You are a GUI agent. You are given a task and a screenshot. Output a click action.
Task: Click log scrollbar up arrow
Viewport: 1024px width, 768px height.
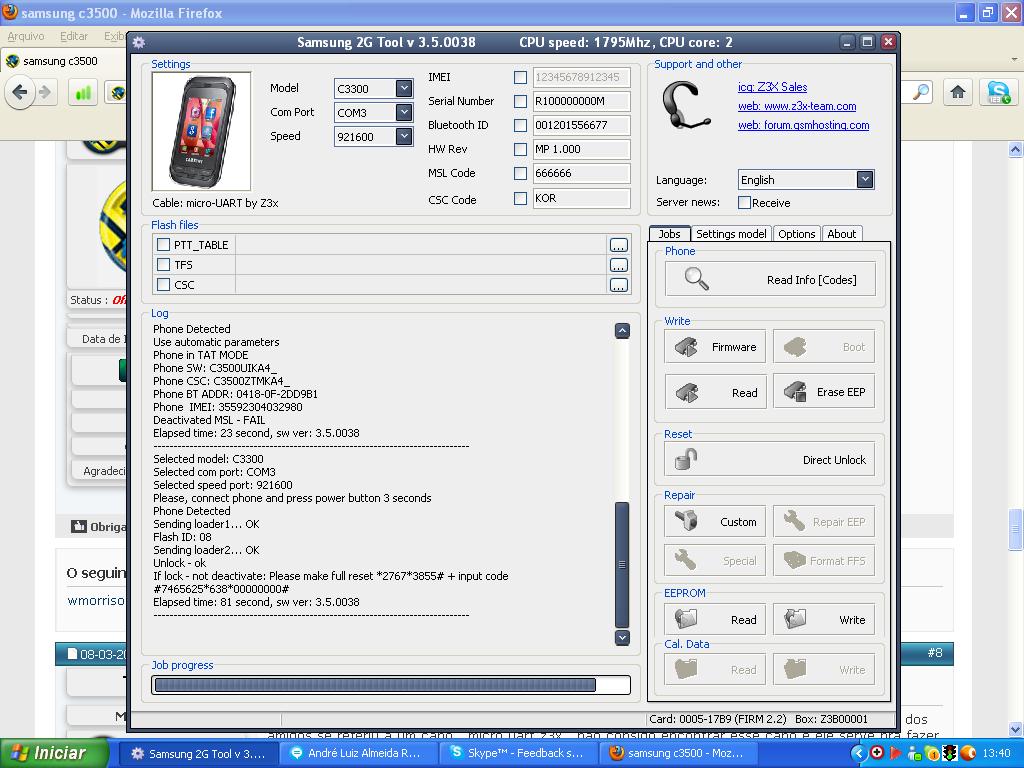622,330
